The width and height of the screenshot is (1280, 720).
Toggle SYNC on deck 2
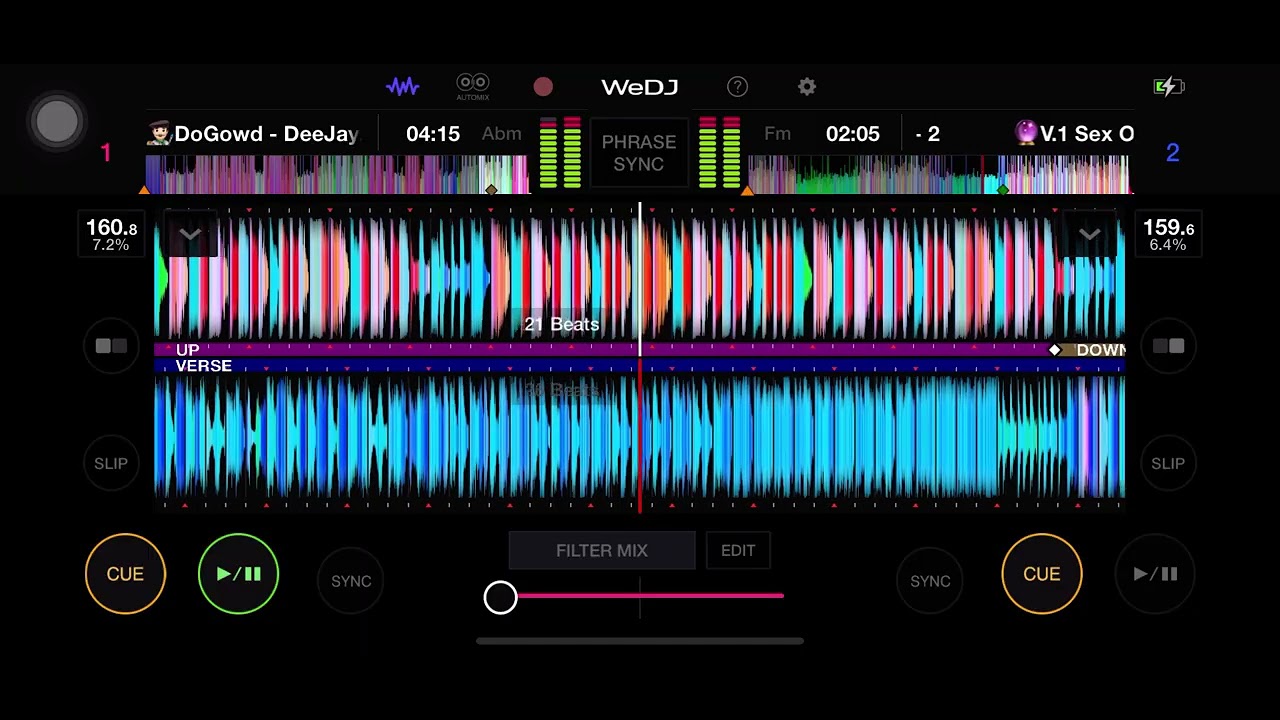point(930,581)
